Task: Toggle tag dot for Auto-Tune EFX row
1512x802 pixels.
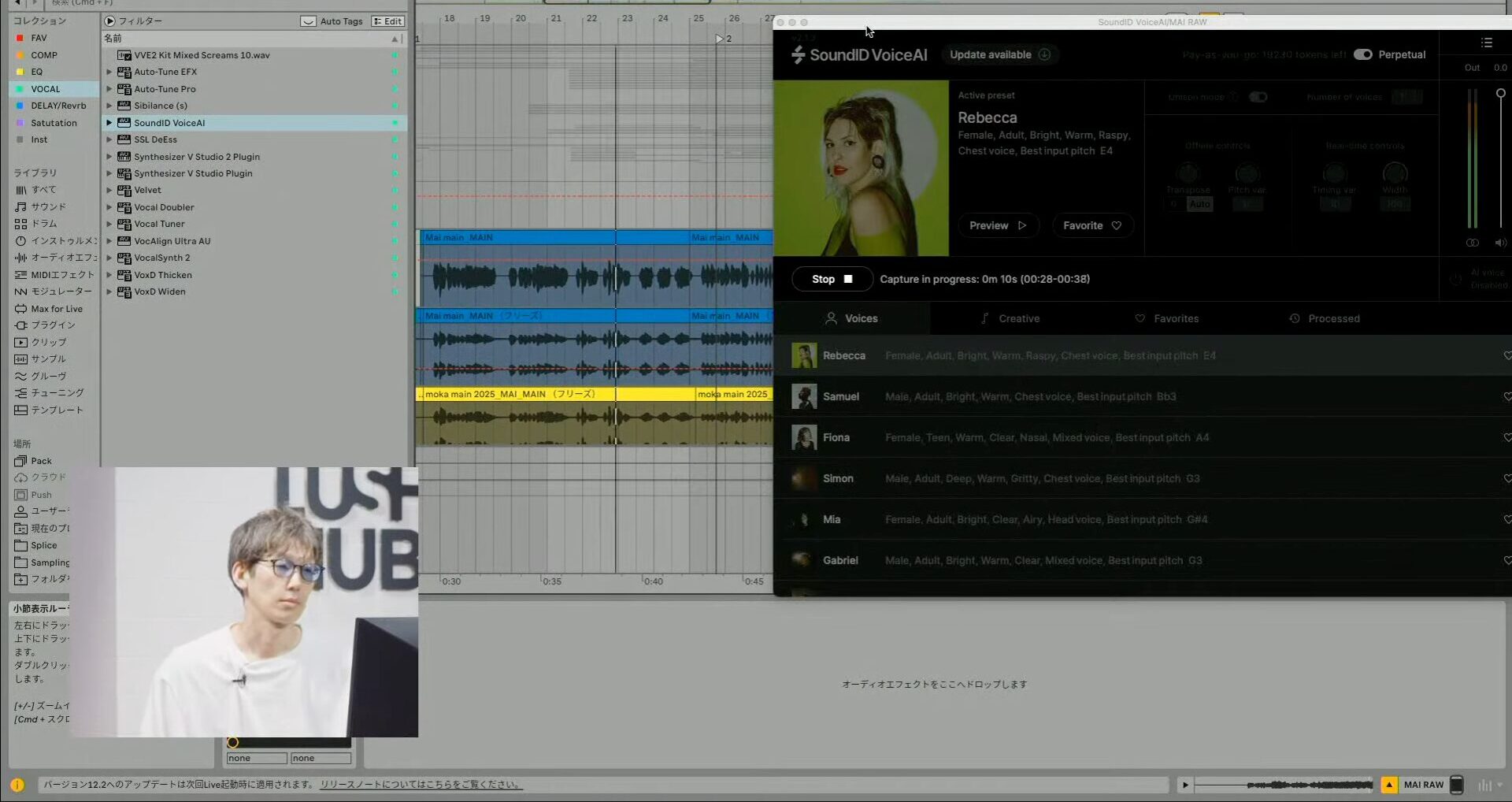Action: click(395, 72)
